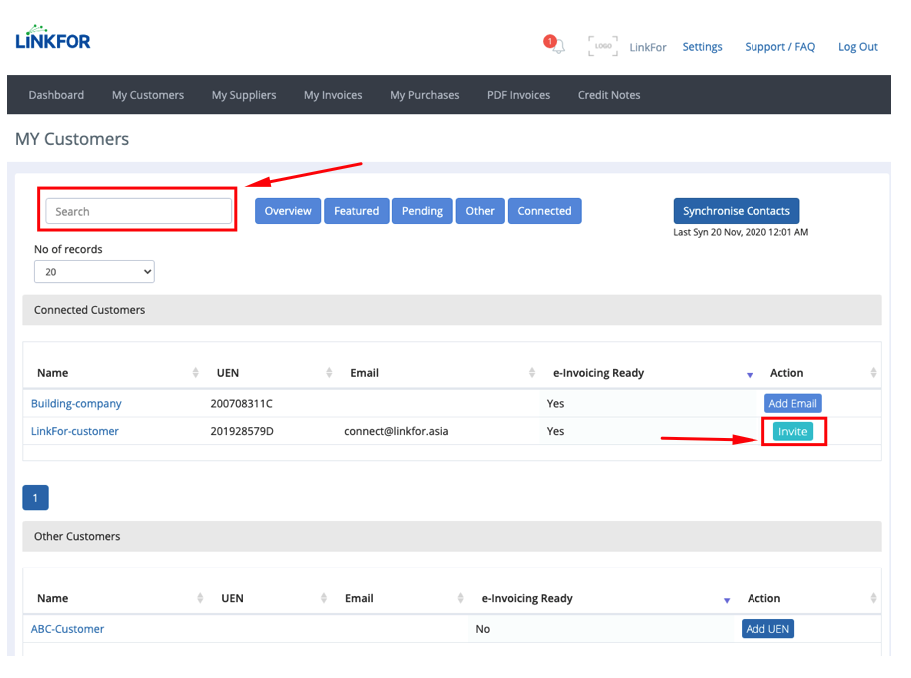Open the ABC-Customer link

[67, 629]
